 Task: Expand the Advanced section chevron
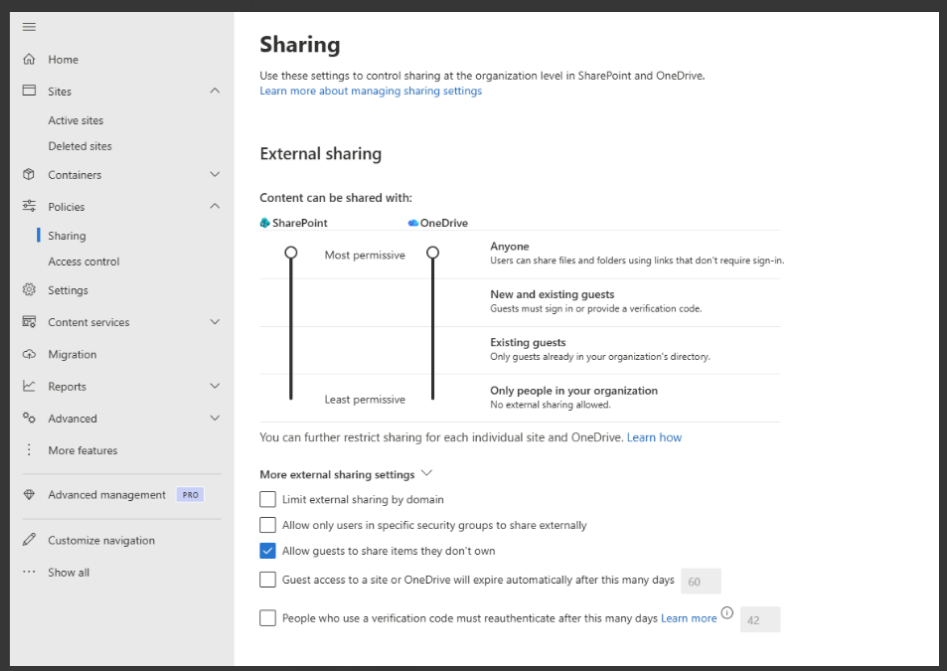[x=214, y=418]
